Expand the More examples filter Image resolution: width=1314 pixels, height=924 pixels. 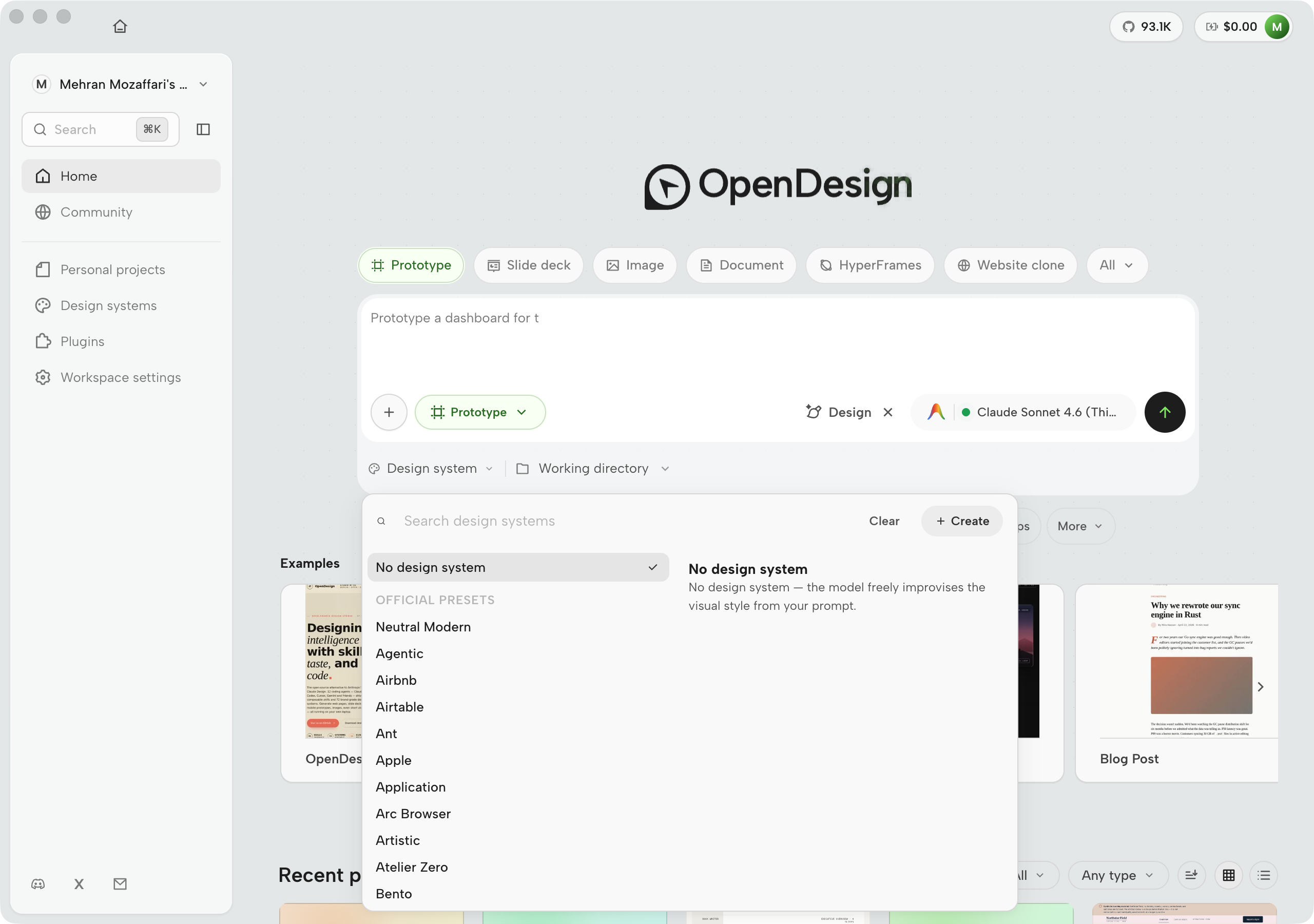[1080, 526]
